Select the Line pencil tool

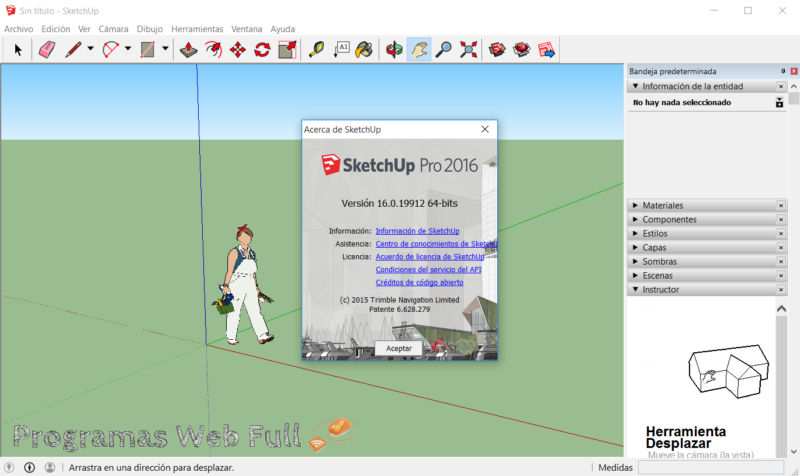(73, 50)
